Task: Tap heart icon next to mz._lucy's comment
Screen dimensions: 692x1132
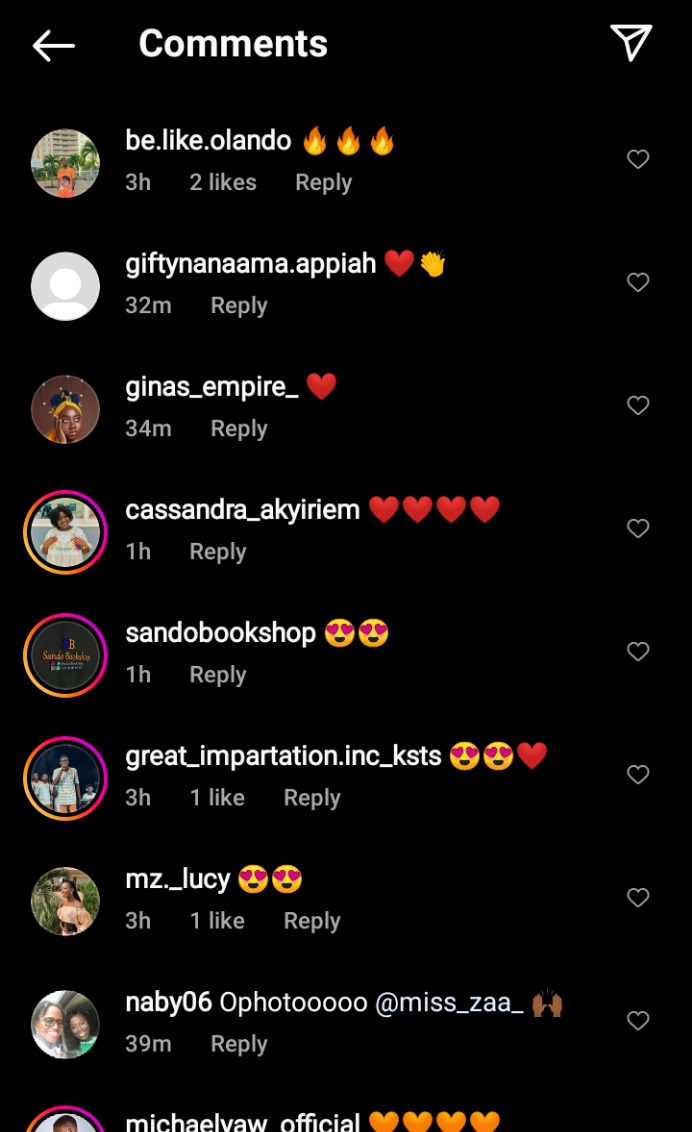Action: coord(638,897)
